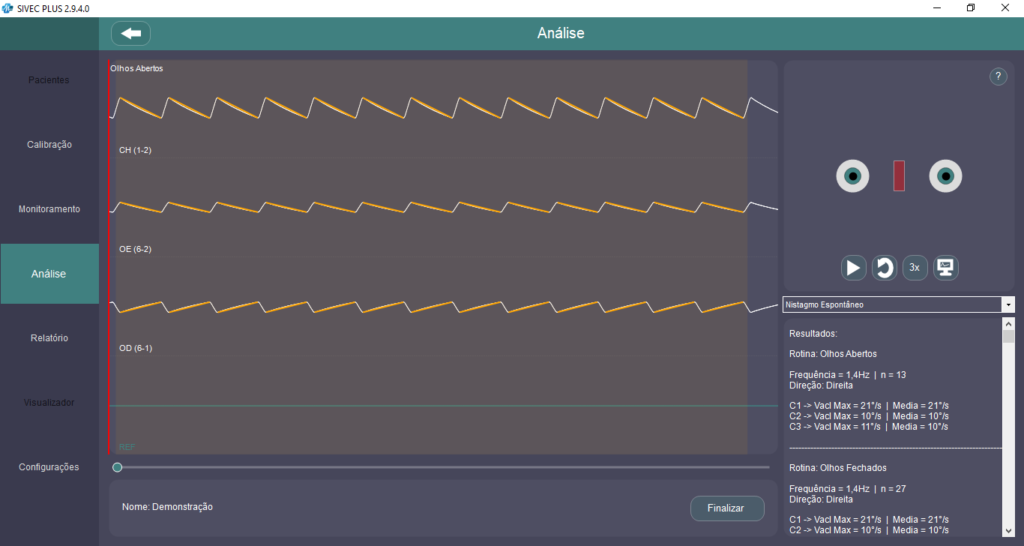Click the back arrow button

[x=131, y=33]
